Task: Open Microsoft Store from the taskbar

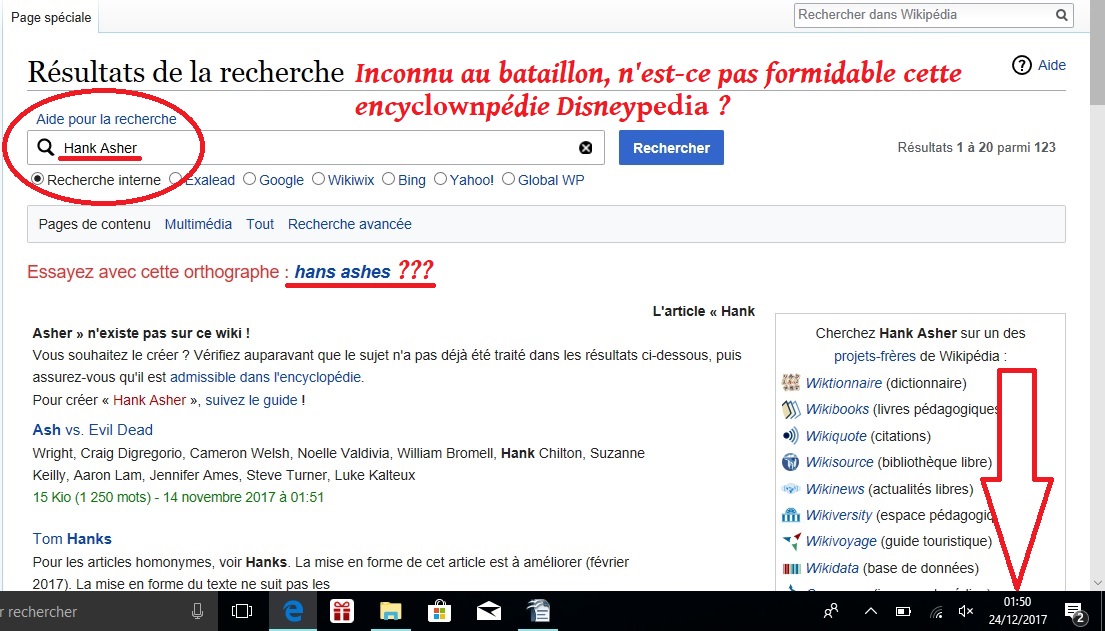Action: coord(439,611)
